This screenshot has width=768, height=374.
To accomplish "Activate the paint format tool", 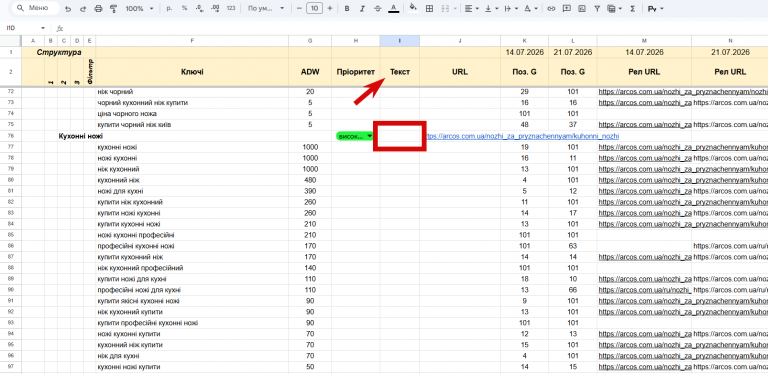I will pyautogui.click(x=114, y=8).
